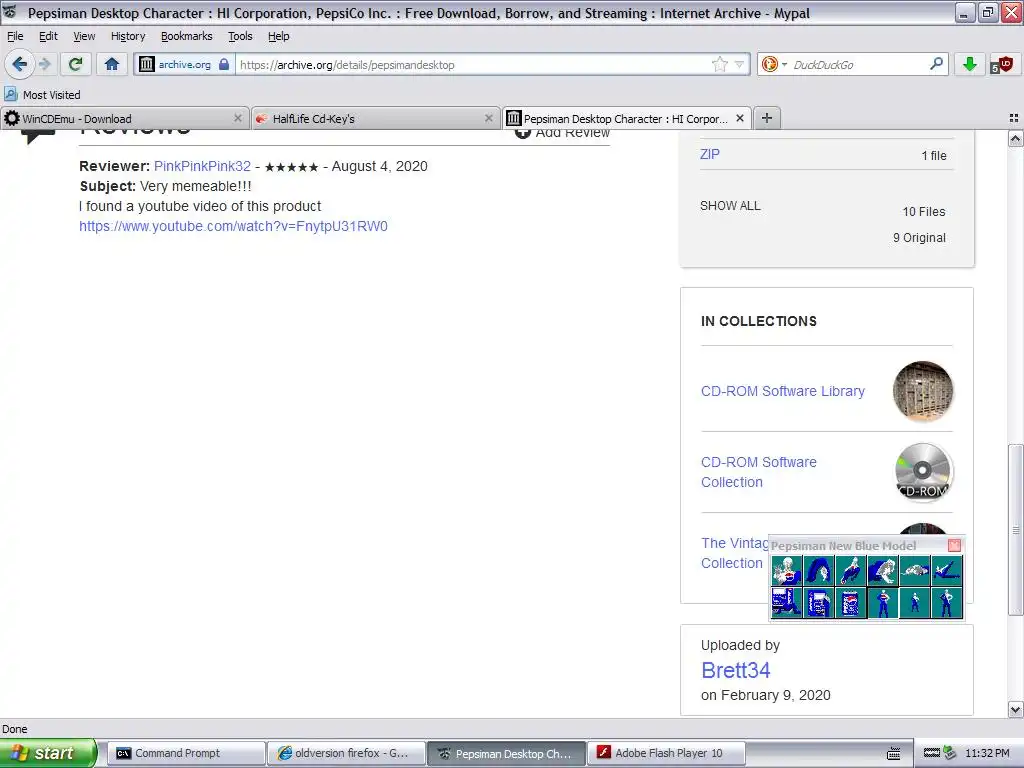Open the Downloads green arrow button
The width and height of the screenshot is (1024, 768).
[x=970, y=64]
